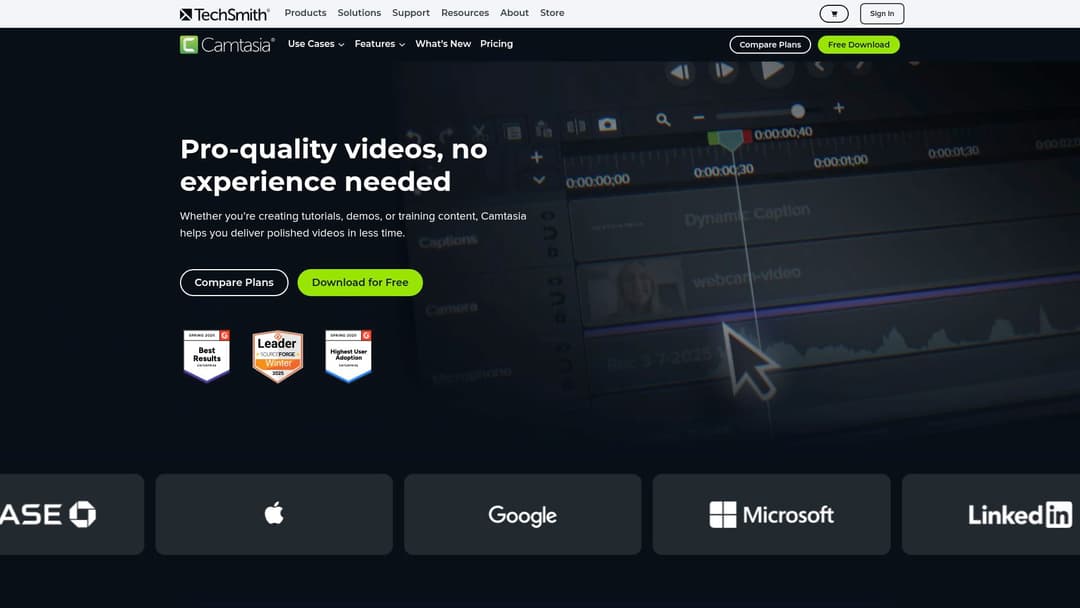Open the About menu
Image resolution: width=1080 pixels, height=608 pixels.
[515, 13]
